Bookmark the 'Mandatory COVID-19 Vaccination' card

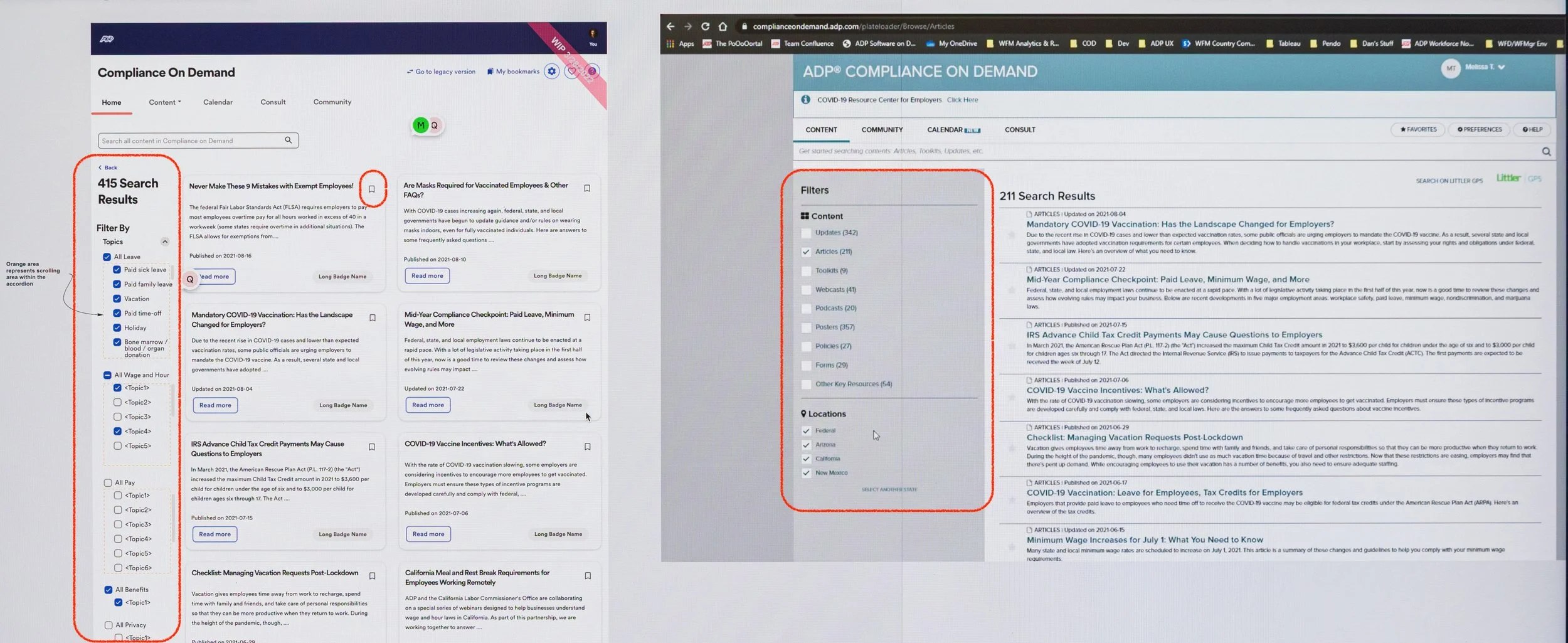coord(373,318)
